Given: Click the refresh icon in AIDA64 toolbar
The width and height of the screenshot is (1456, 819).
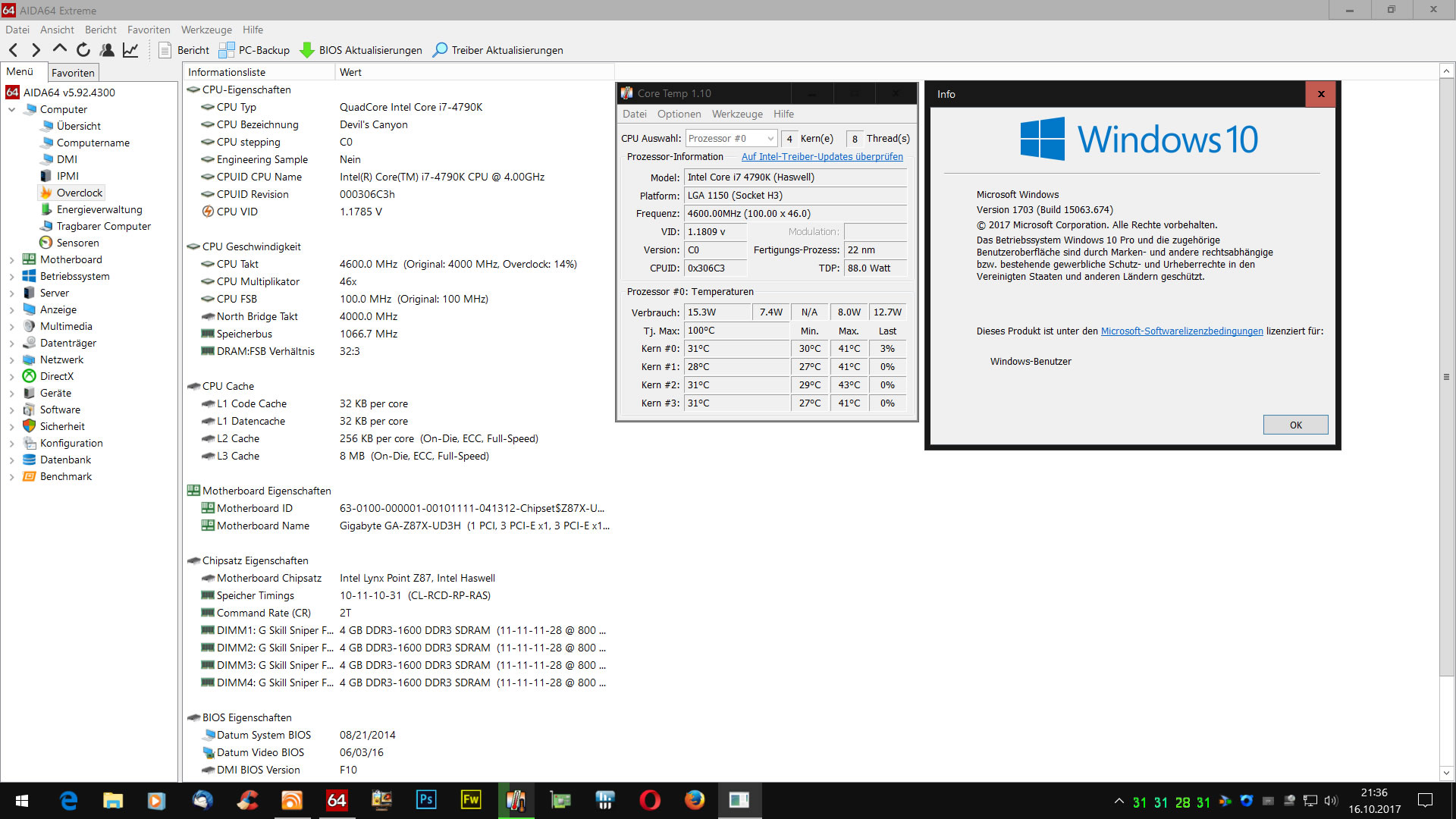Looking at the screenshot, I should coord(83,50).
